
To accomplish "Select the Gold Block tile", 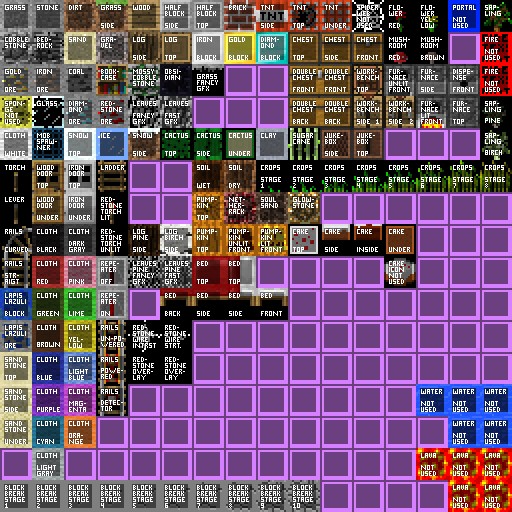I will pos(240,48).
